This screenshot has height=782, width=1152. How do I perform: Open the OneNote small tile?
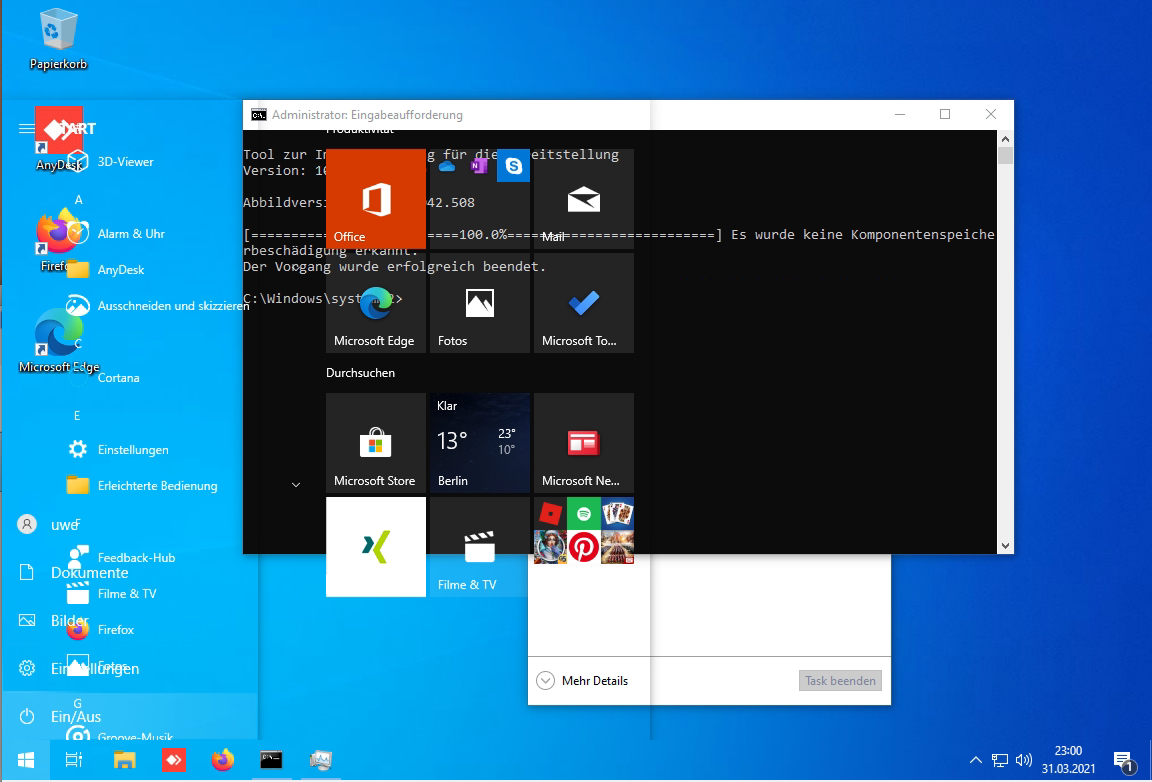[x=480, y=165]
